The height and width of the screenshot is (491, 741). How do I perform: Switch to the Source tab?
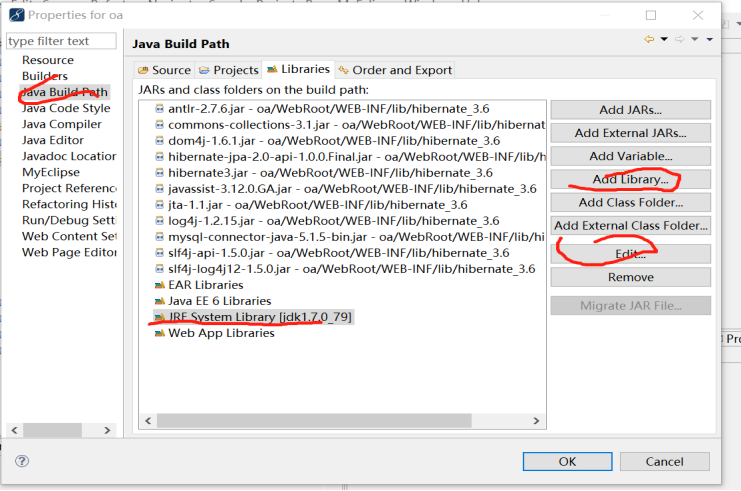(164, 70)
